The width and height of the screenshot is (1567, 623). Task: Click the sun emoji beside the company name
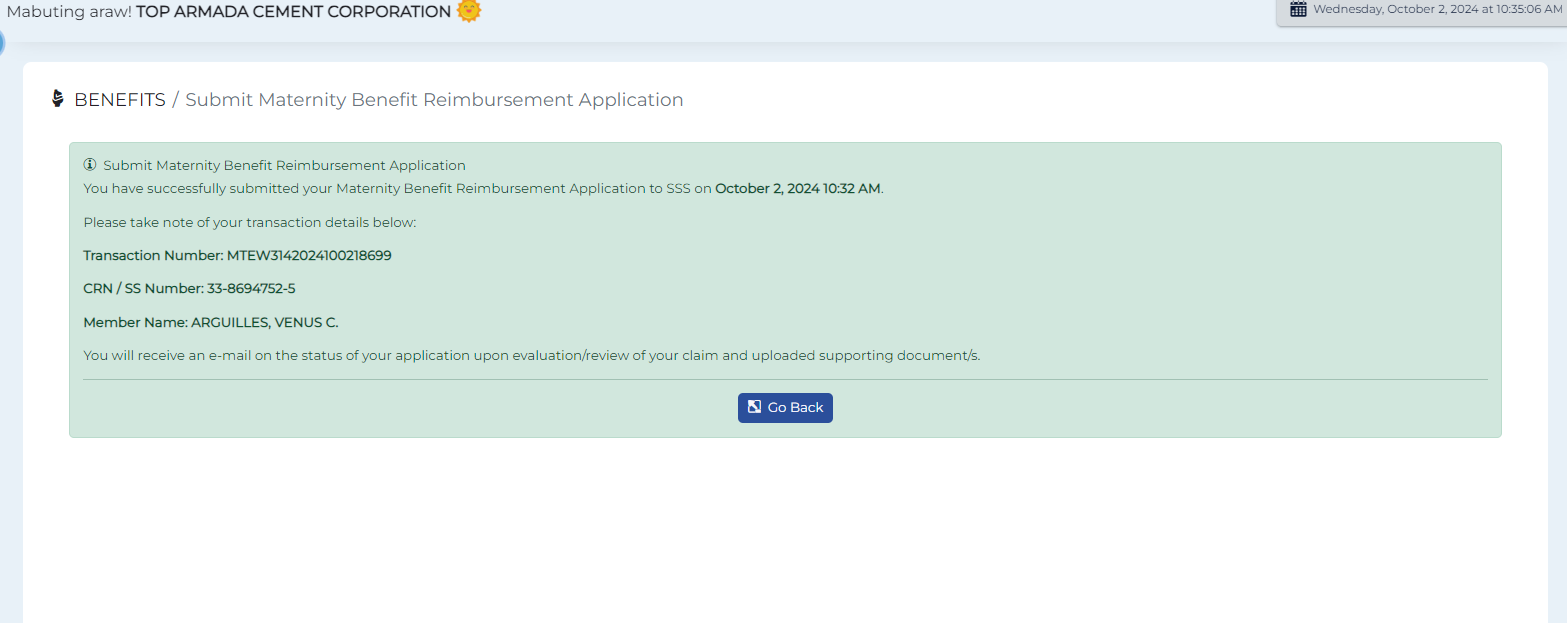469,11
